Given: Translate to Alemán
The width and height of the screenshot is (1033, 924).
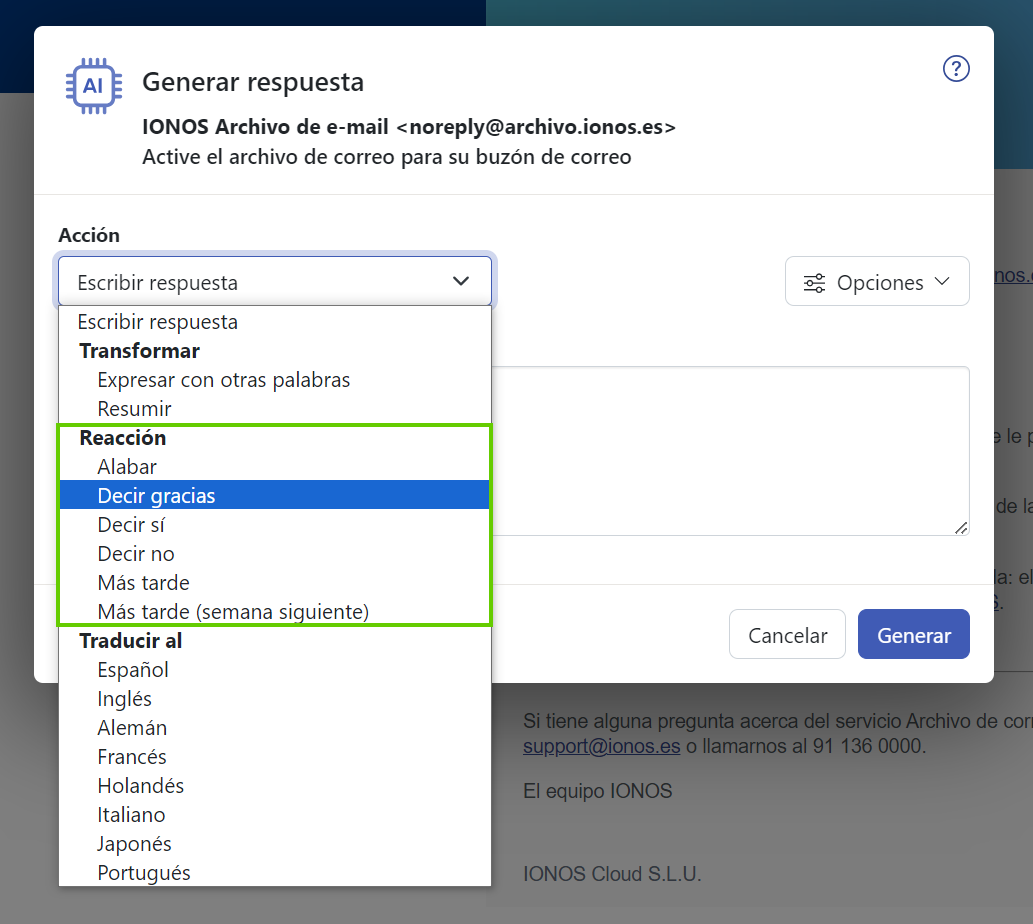Looking at the screenshot, I should point(275,728).
